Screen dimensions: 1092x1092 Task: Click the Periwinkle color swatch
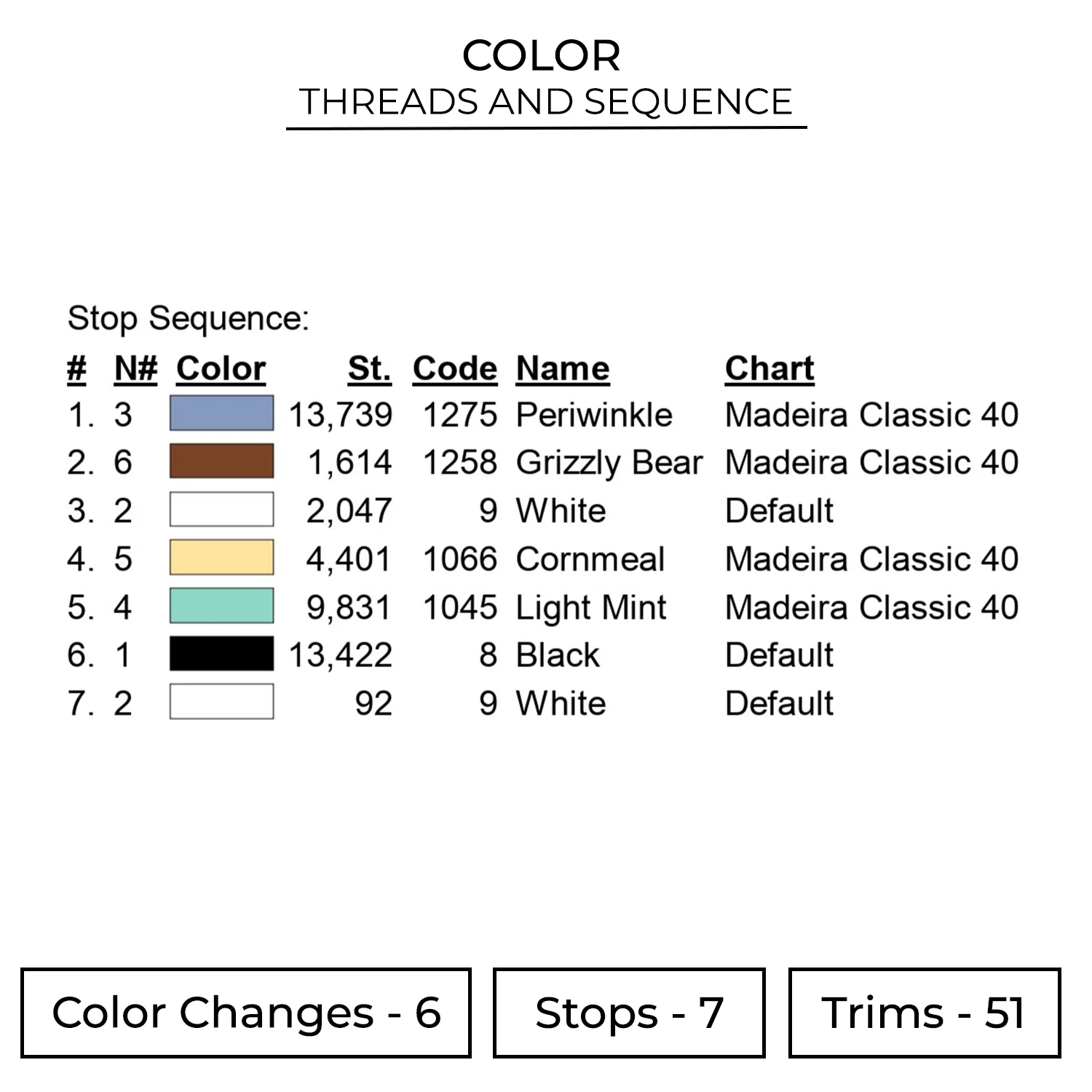pos(221,414)
